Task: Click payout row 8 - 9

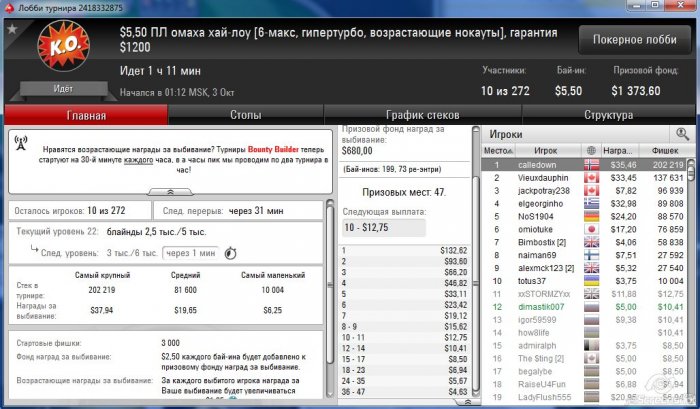Action: (404, 326)
